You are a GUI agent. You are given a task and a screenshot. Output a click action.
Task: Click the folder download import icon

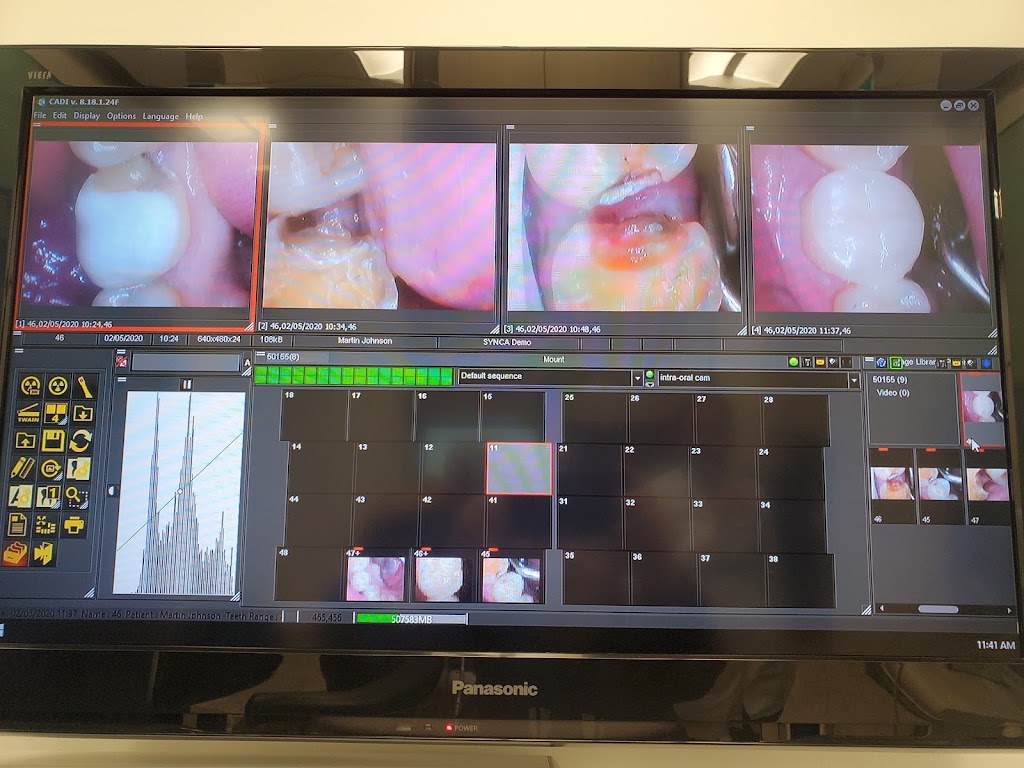tap(83, 413)
